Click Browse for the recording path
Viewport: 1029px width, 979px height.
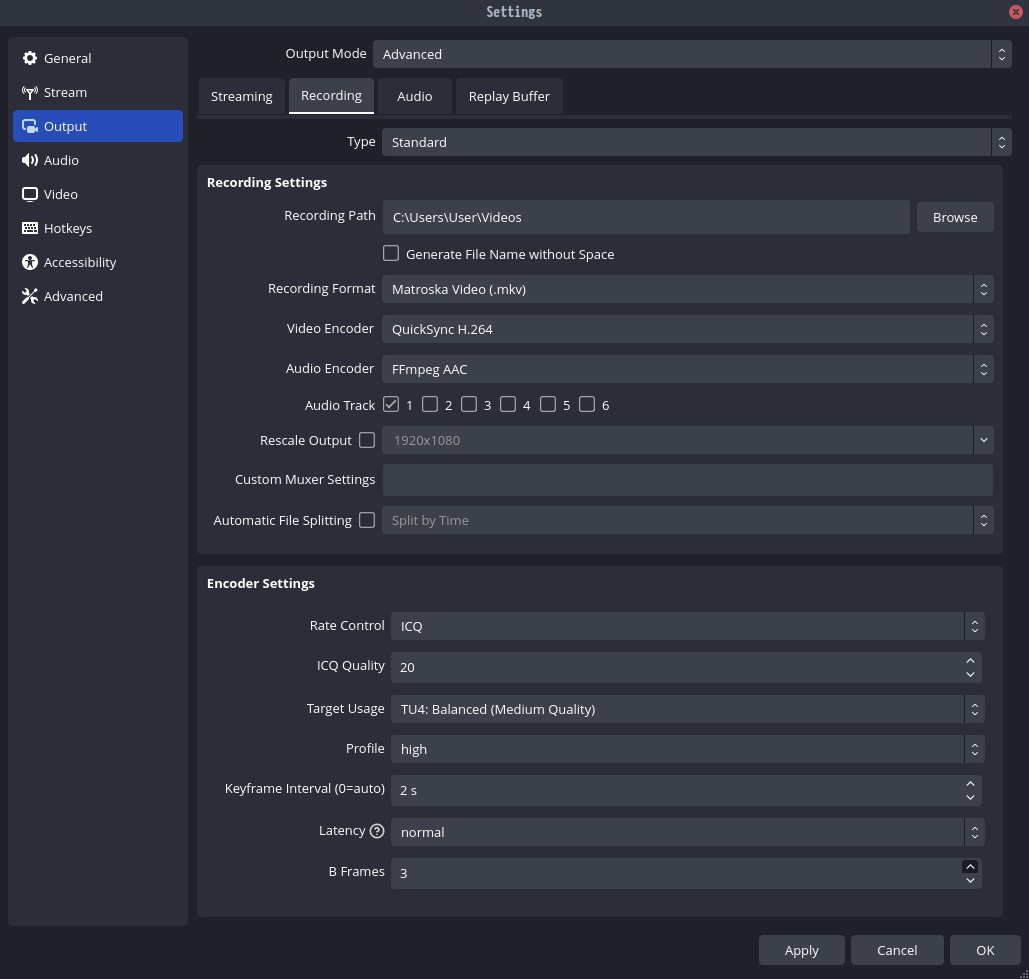point(955,217)
